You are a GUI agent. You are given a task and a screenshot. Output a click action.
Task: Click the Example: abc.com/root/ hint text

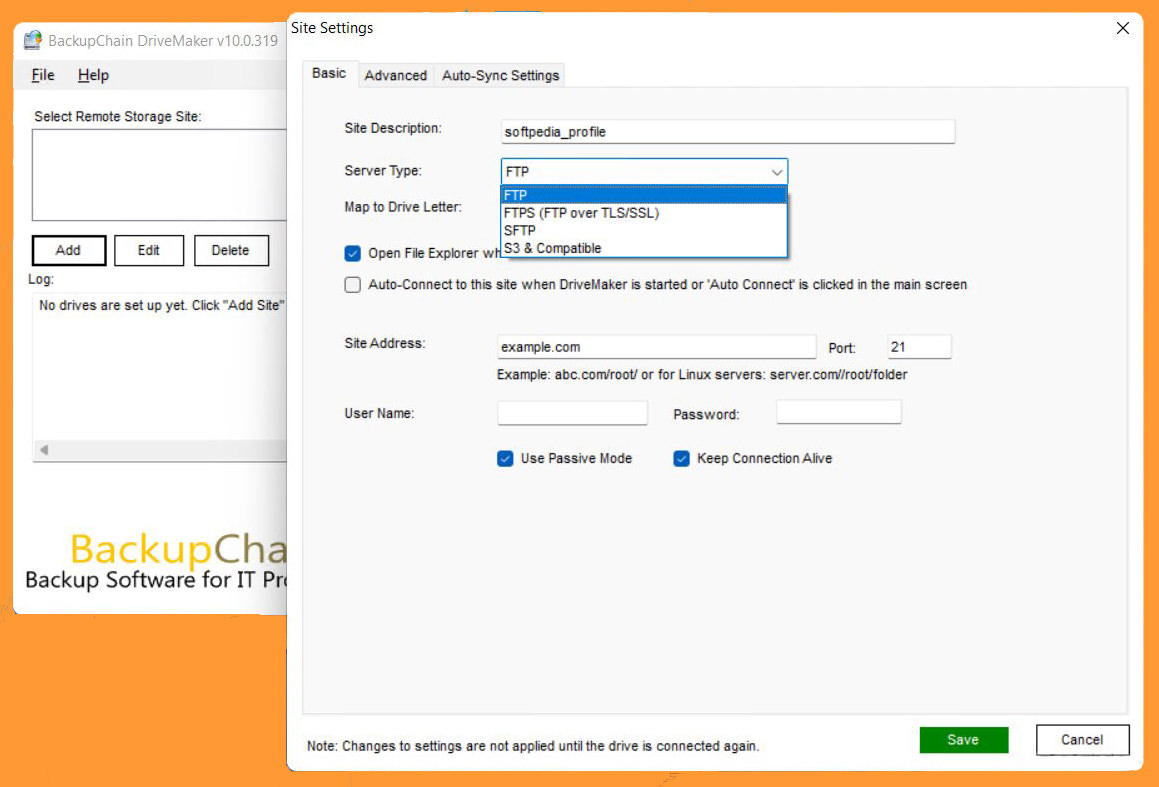tap(701, 375)
